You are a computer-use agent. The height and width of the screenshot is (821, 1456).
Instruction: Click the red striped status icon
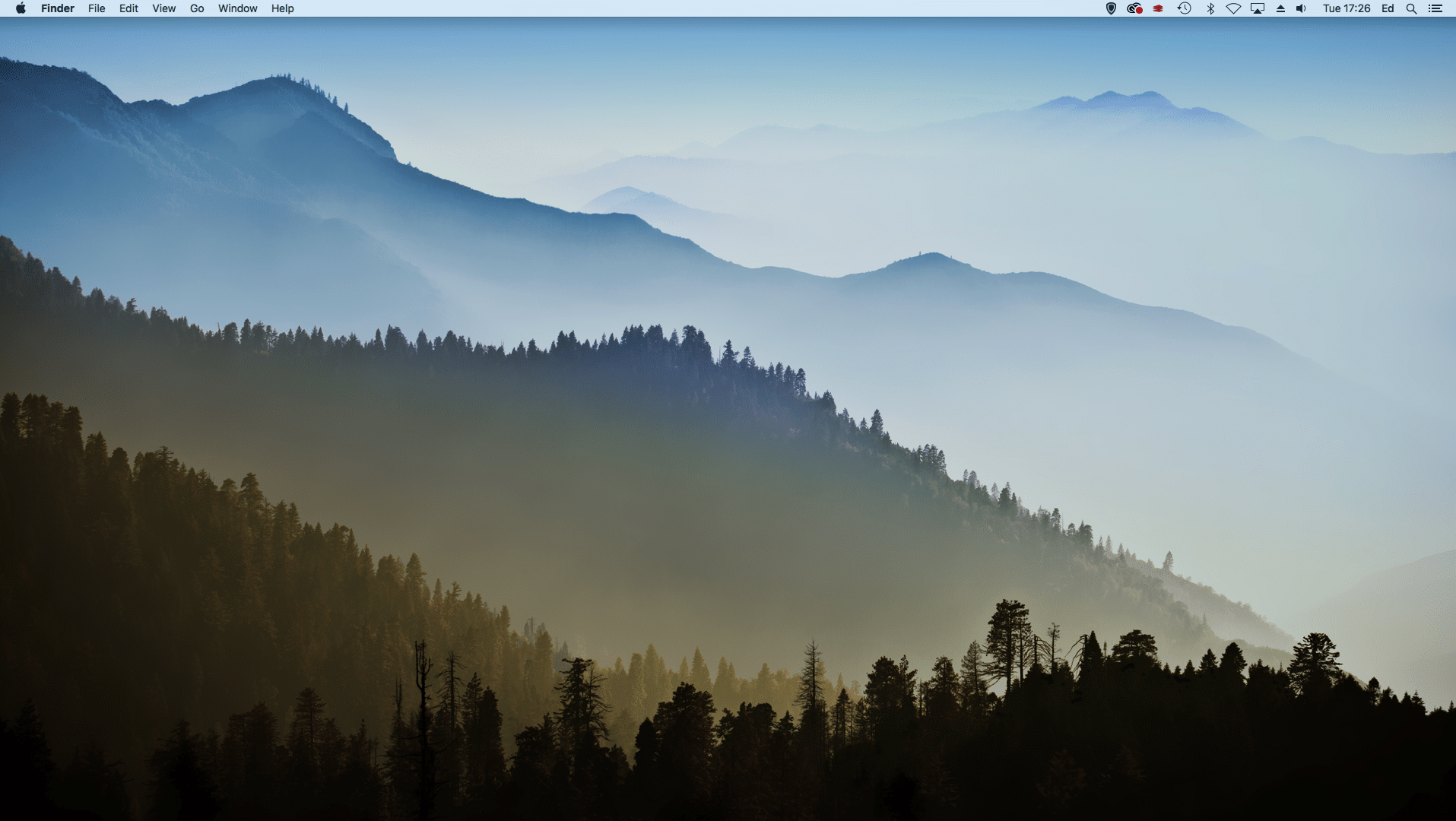click(x=1158, y=8)
